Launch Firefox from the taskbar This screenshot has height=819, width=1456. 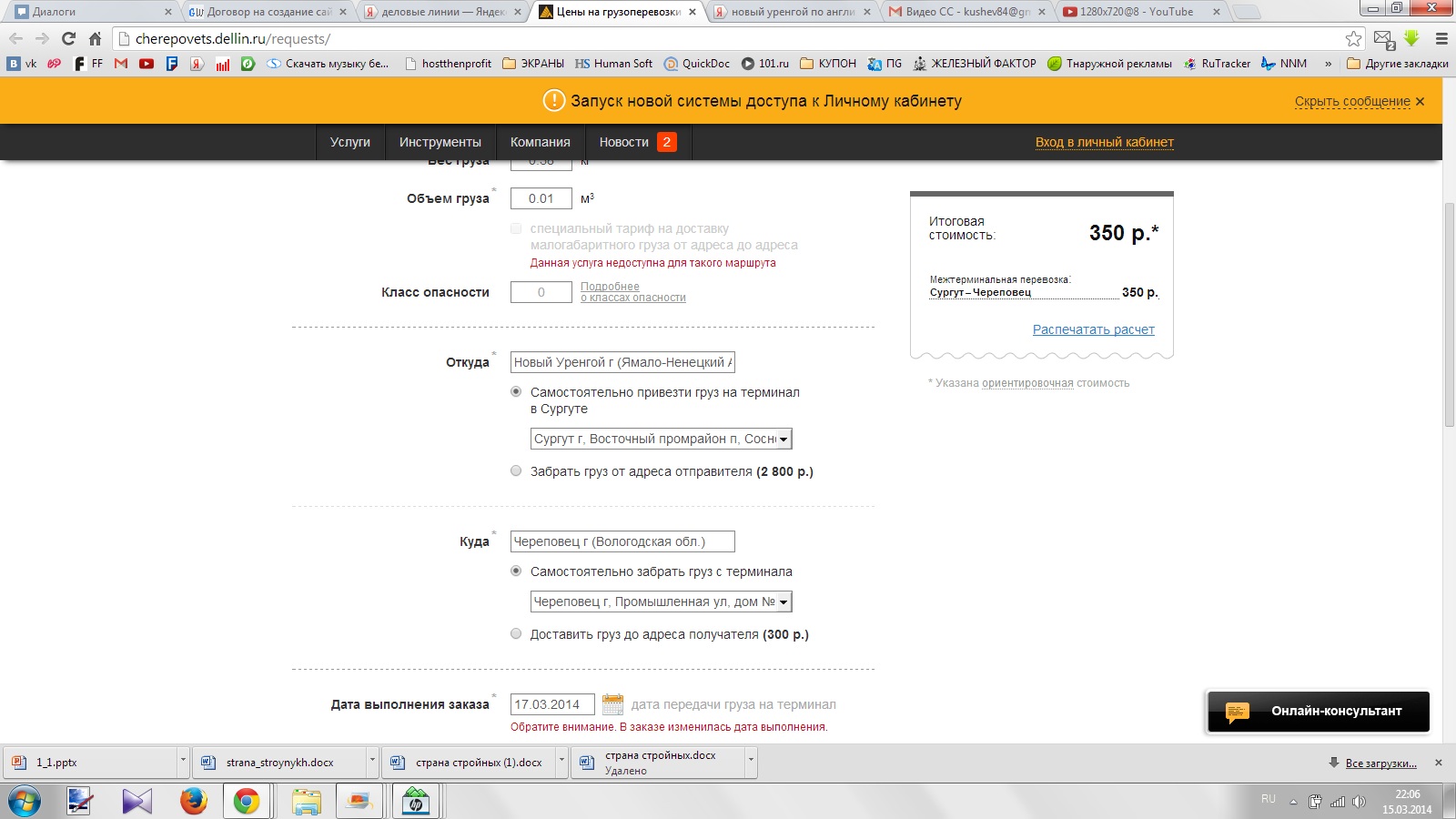[193, 802]
